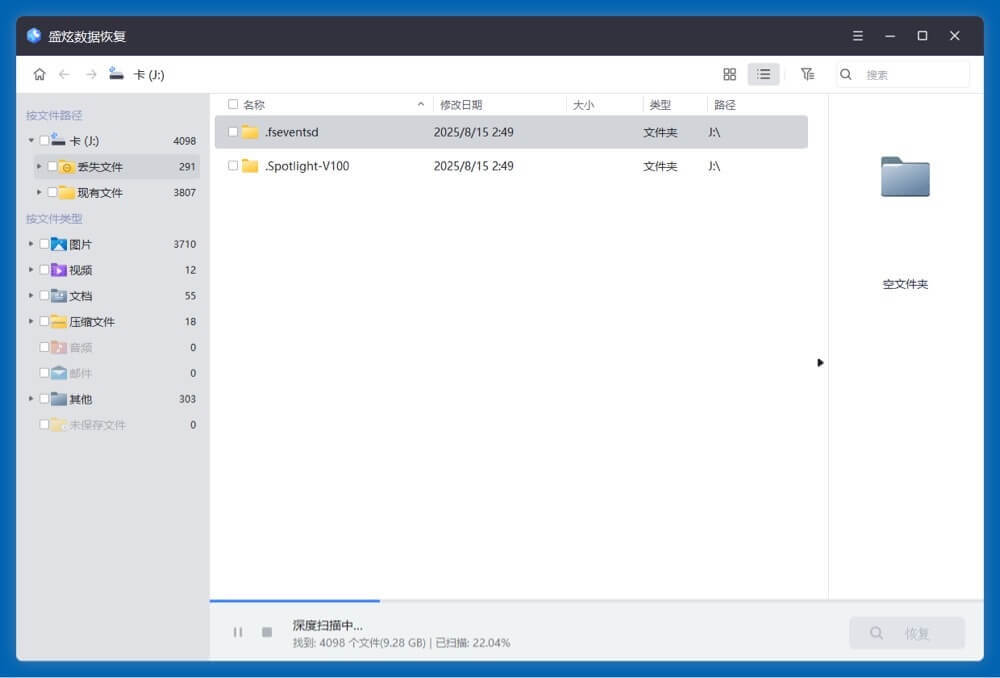
Task: Click the back navigation arrow
Action: click(63, 73)
